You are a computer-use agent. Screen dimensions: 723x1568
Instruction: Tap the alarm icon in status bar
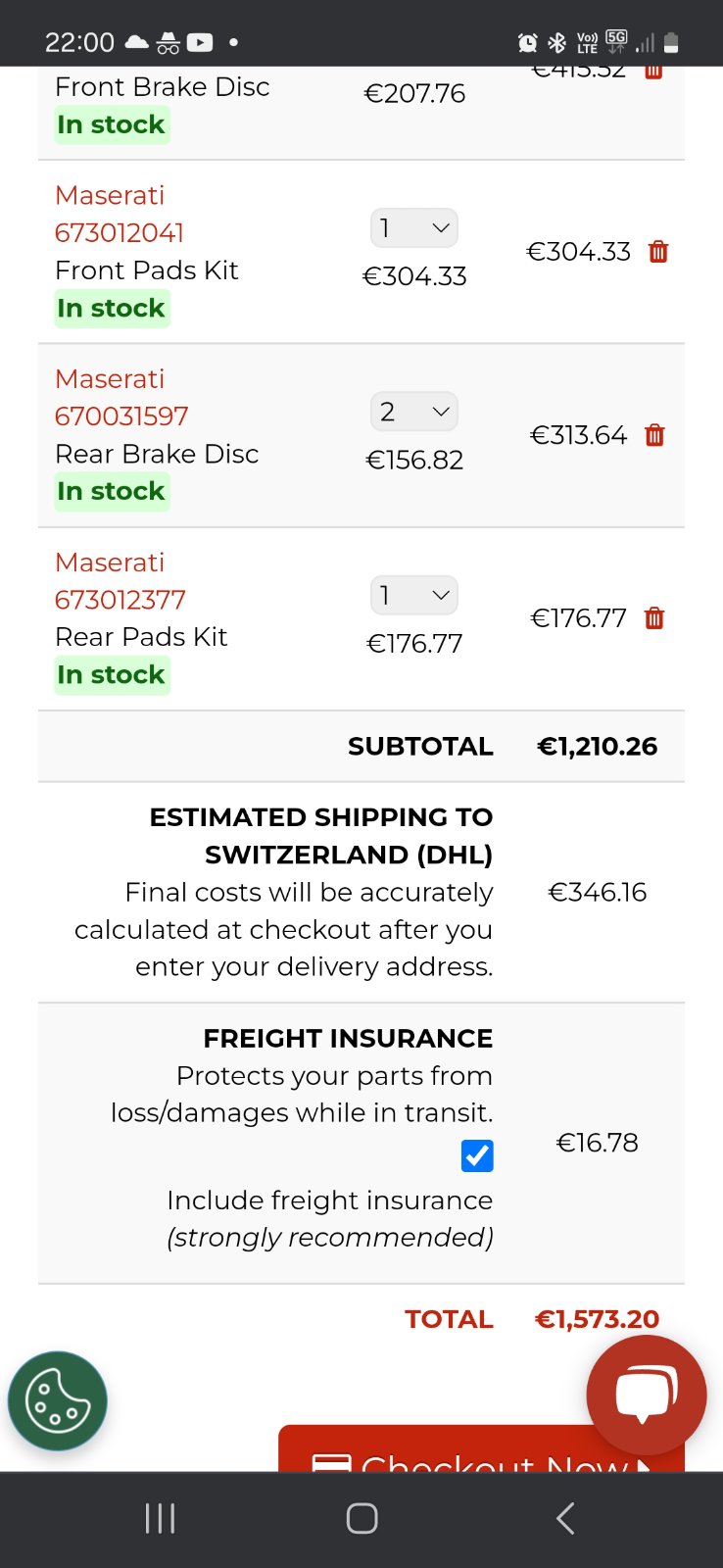pos(528,42)
